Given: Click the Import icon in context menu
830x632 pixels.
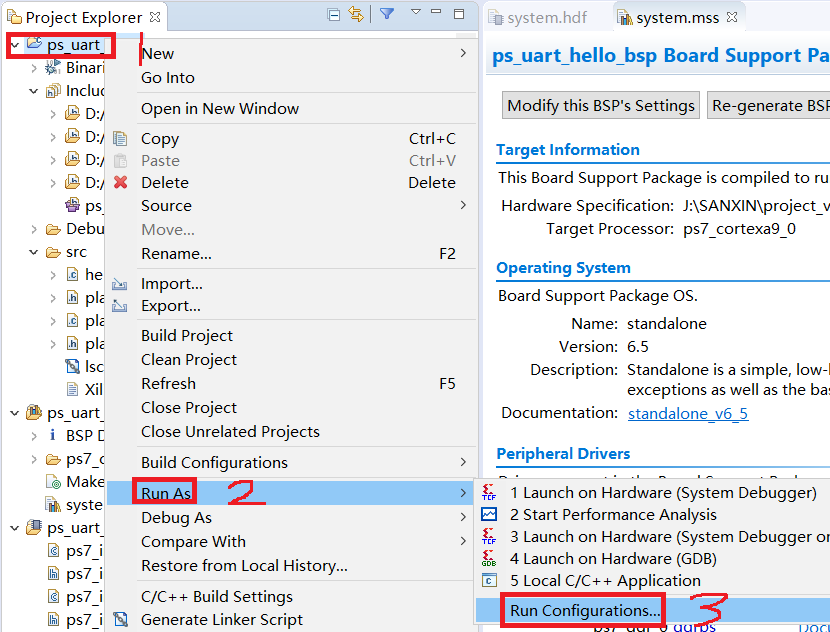Looking at the screenshot, I should (121, 284).
